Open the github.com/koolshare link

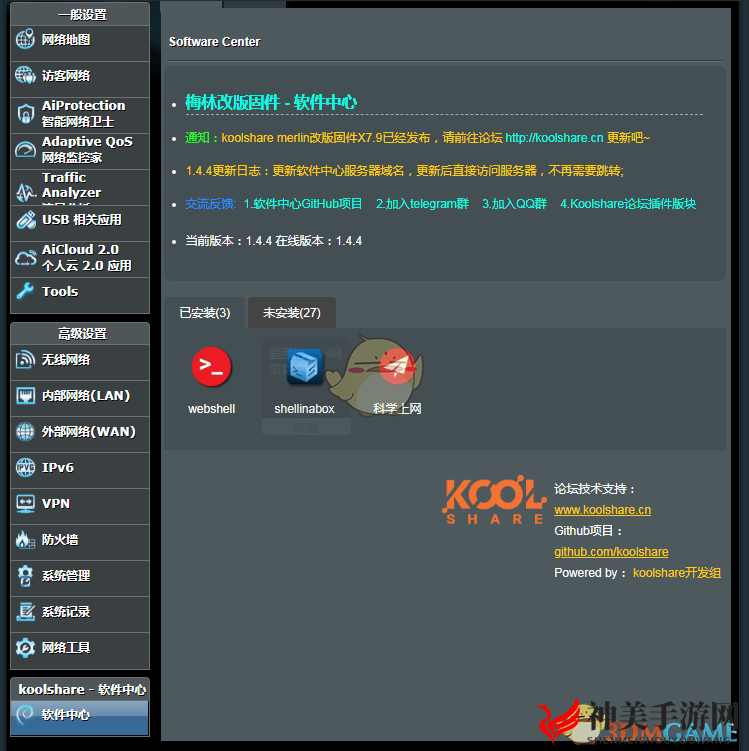[611, 552]
